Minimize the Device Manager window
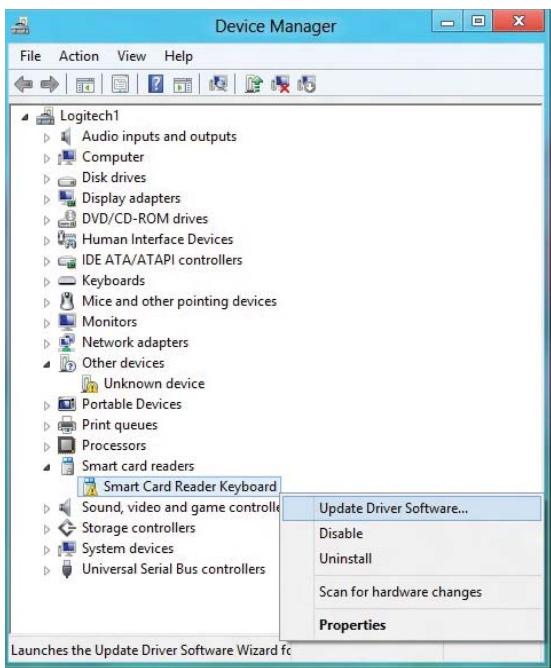The image size is (551, 668). coord(447,21)
